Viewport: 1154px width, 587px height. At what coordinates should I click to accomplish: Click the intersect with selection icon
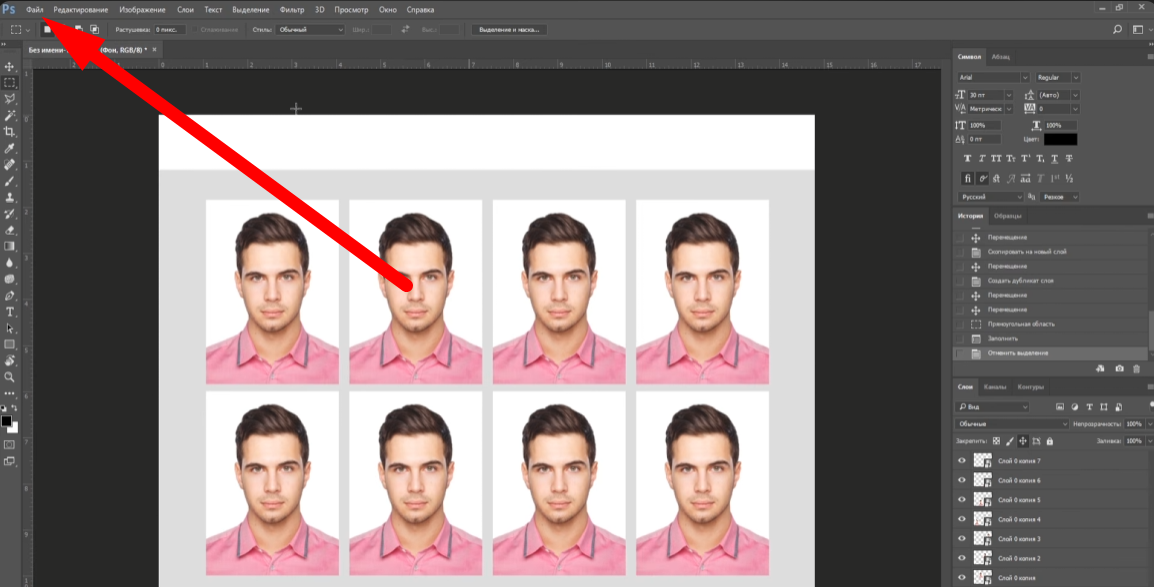click(94, 29)
